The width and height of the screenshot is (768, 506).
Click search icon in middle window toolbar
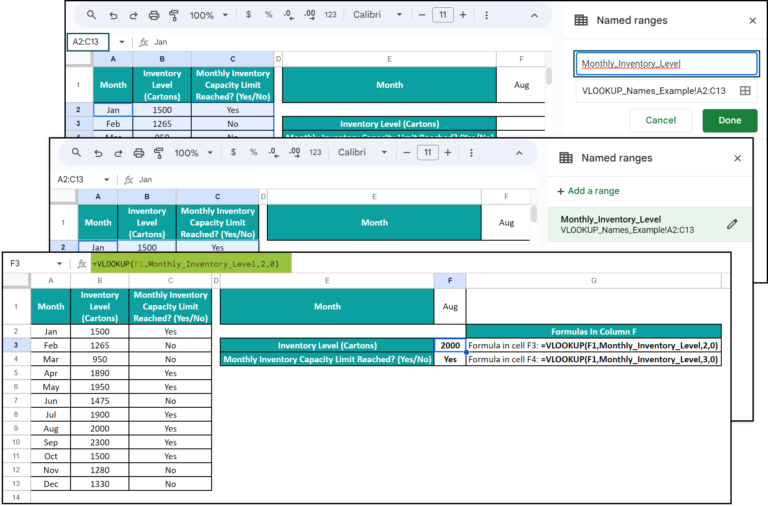coord(76,152)
